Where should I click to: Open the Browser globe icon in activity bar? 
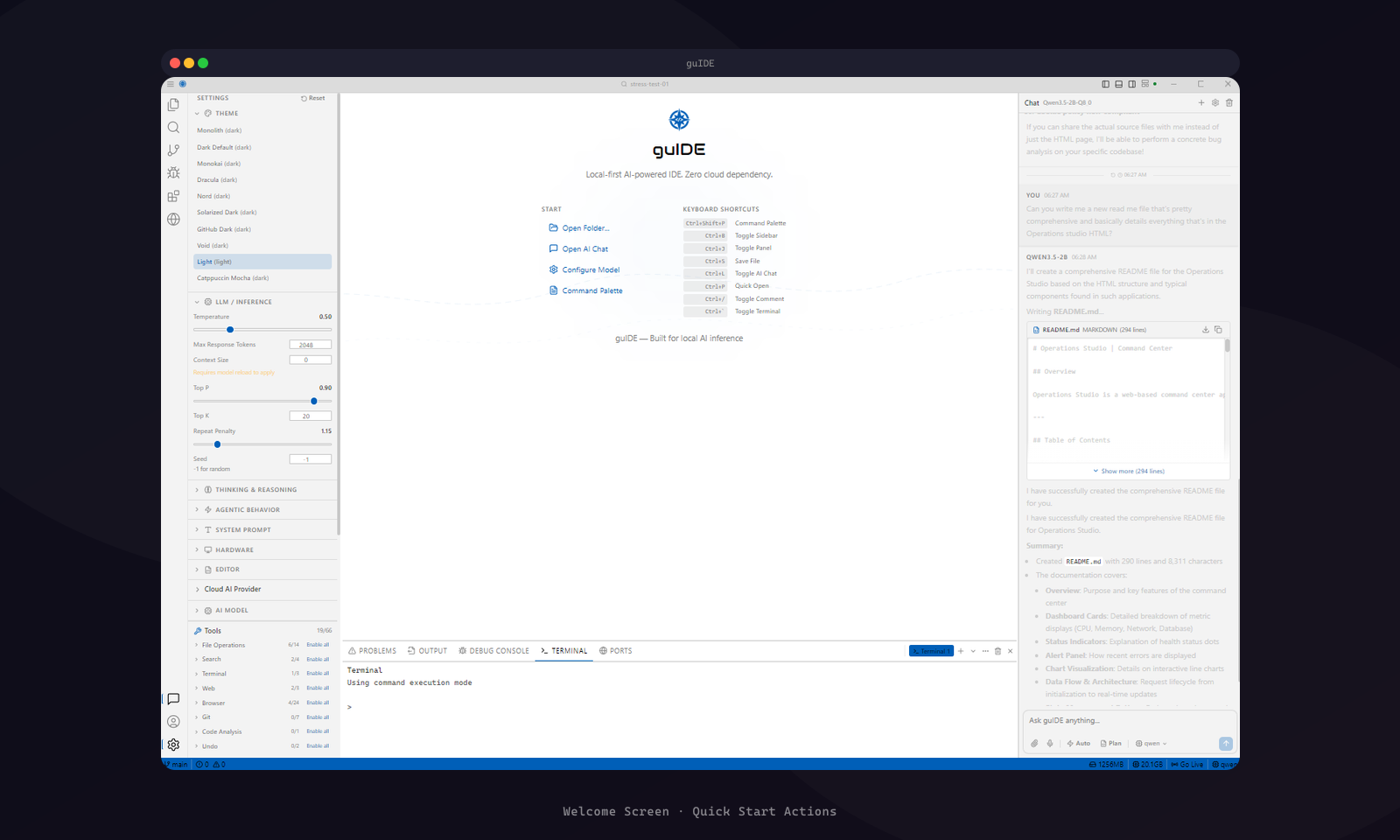(173, 219)
